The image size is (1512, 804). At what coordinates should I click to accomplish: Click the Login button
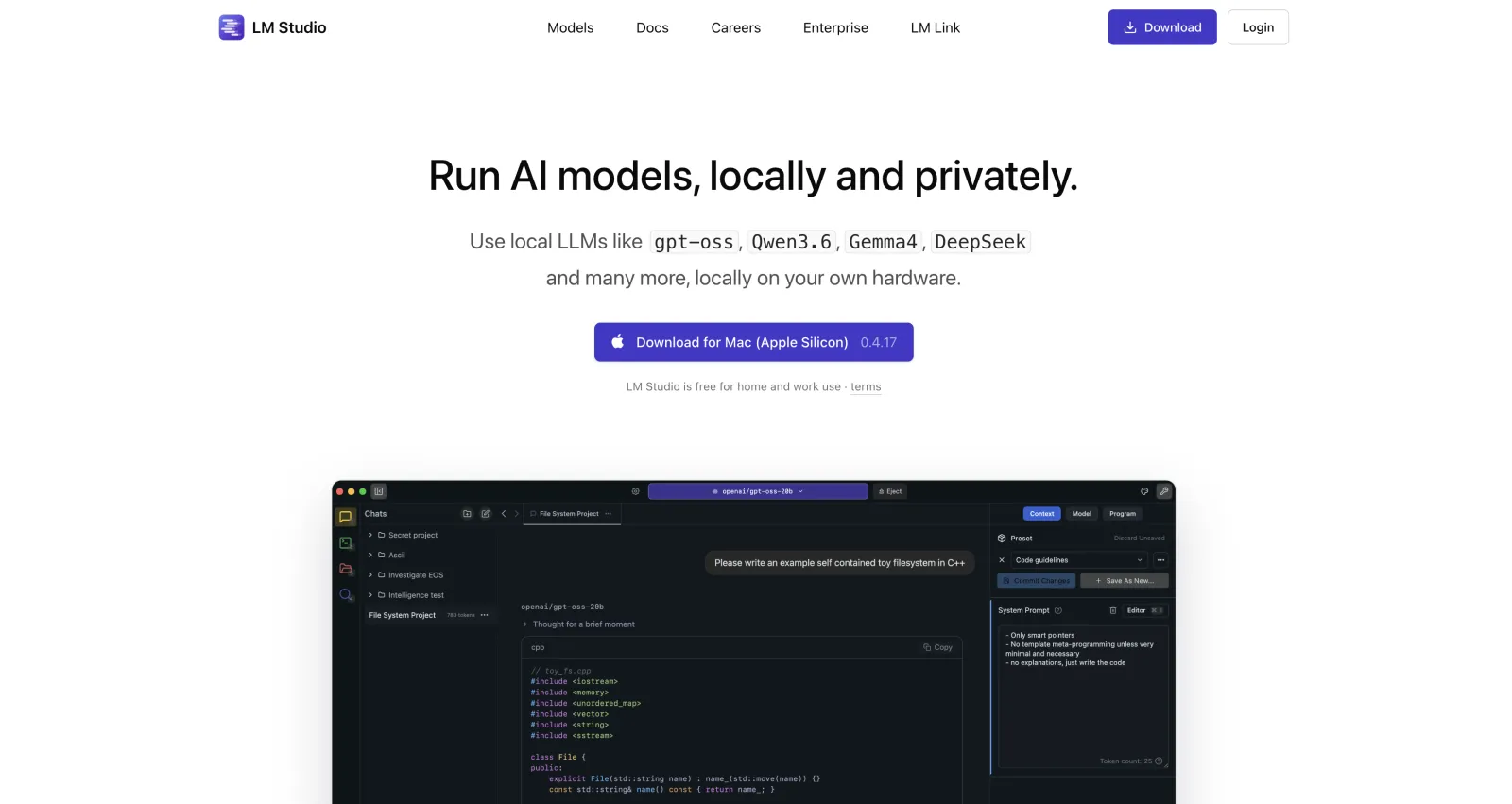tap(1258, 27)
